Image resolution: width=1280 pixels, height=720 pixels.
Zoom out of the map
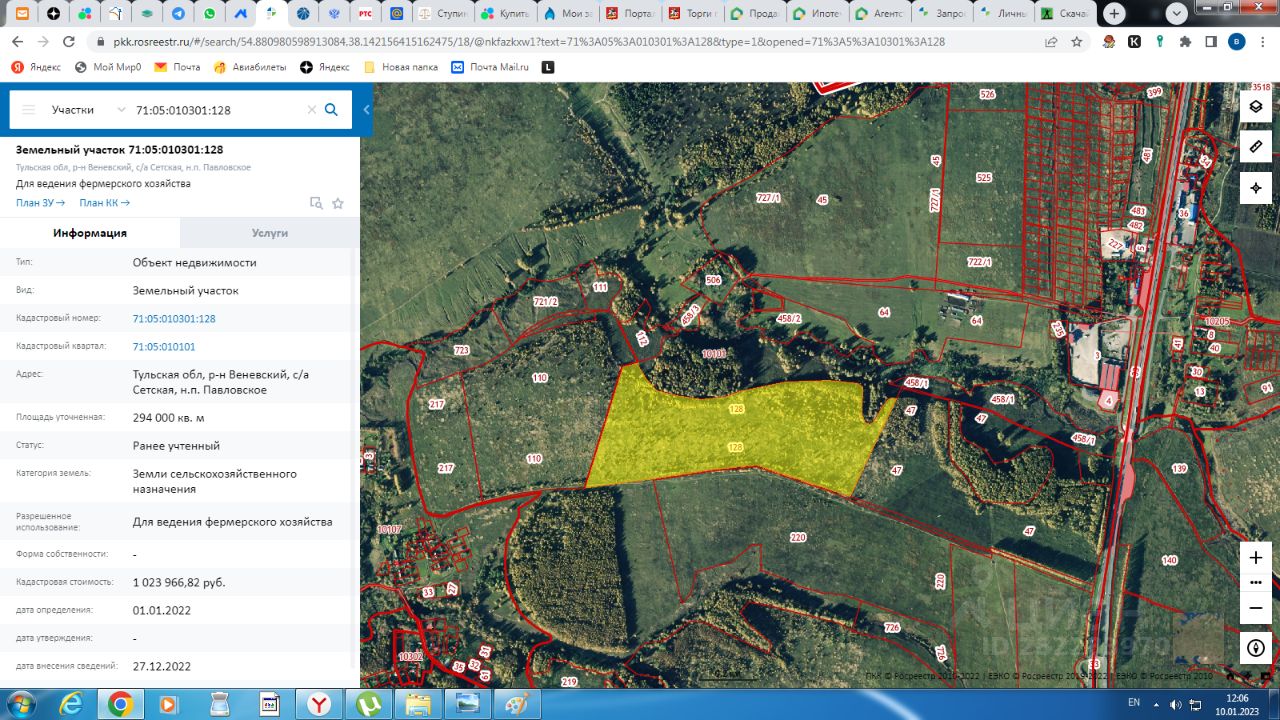pyautogui.click(x=1256, y=608)
